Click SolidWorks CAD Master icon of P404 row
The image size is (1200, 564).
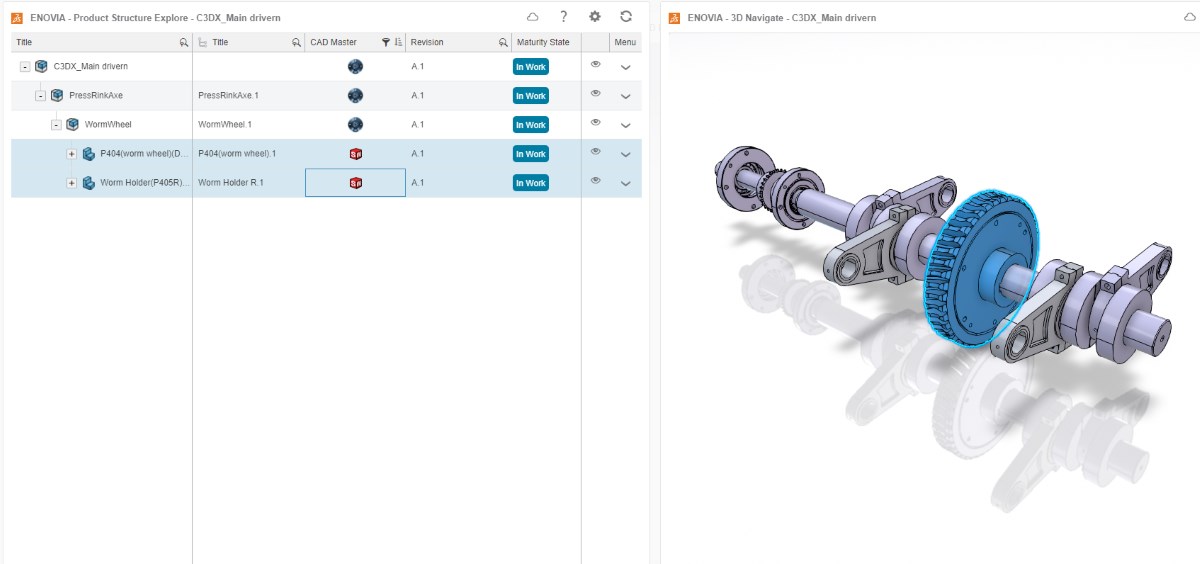[355, 153]
